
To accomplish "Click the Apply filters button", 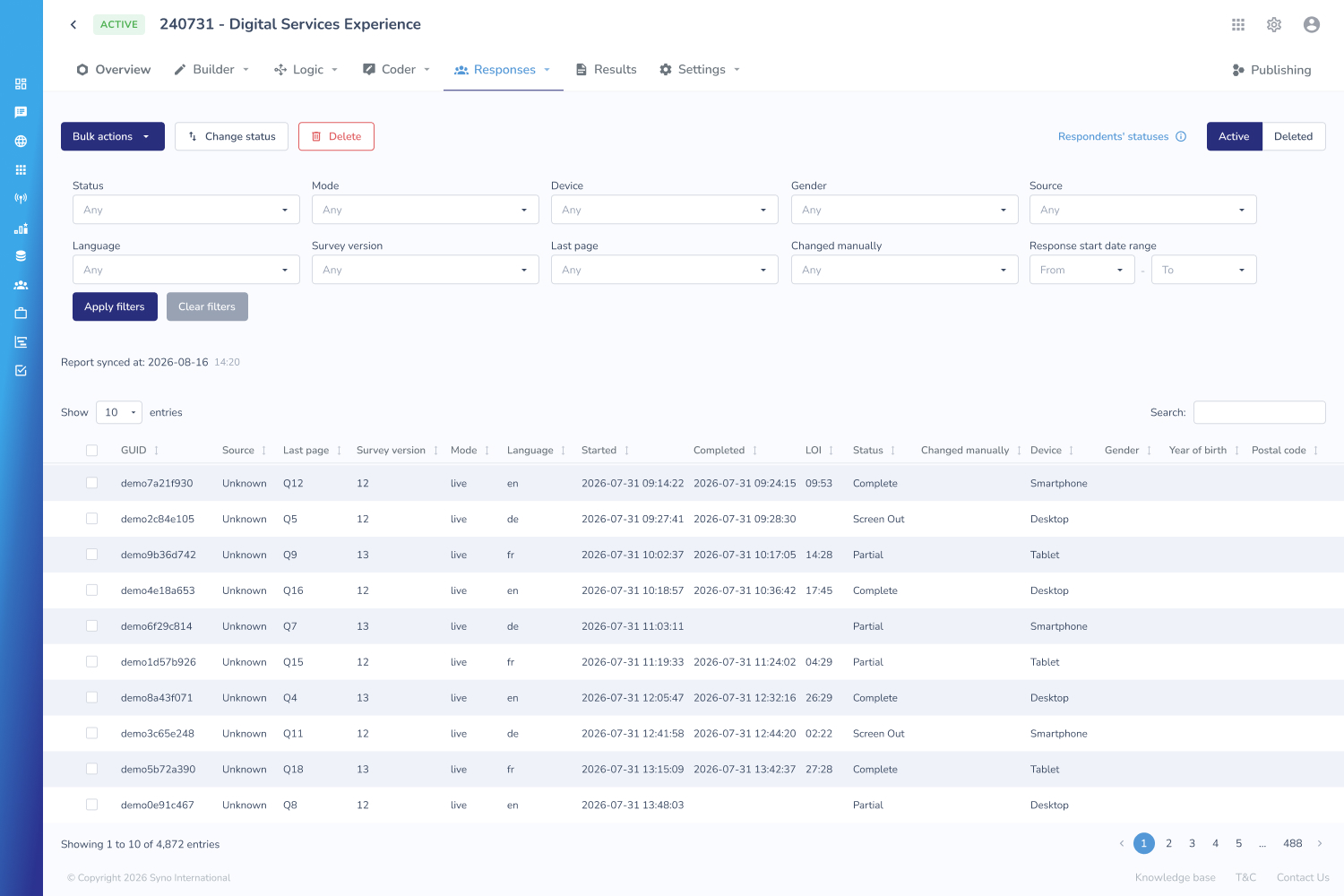I will [x=115, y=306].
